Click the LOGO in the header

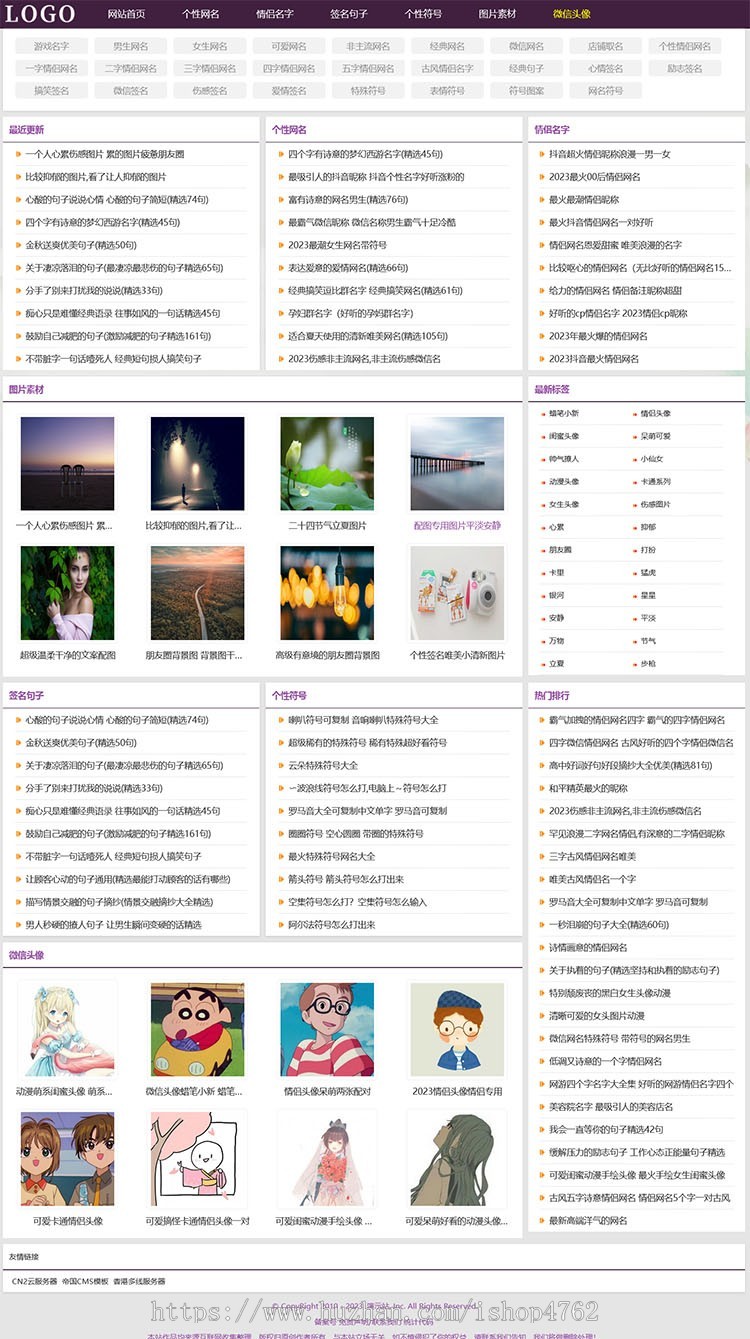(40, 13)
